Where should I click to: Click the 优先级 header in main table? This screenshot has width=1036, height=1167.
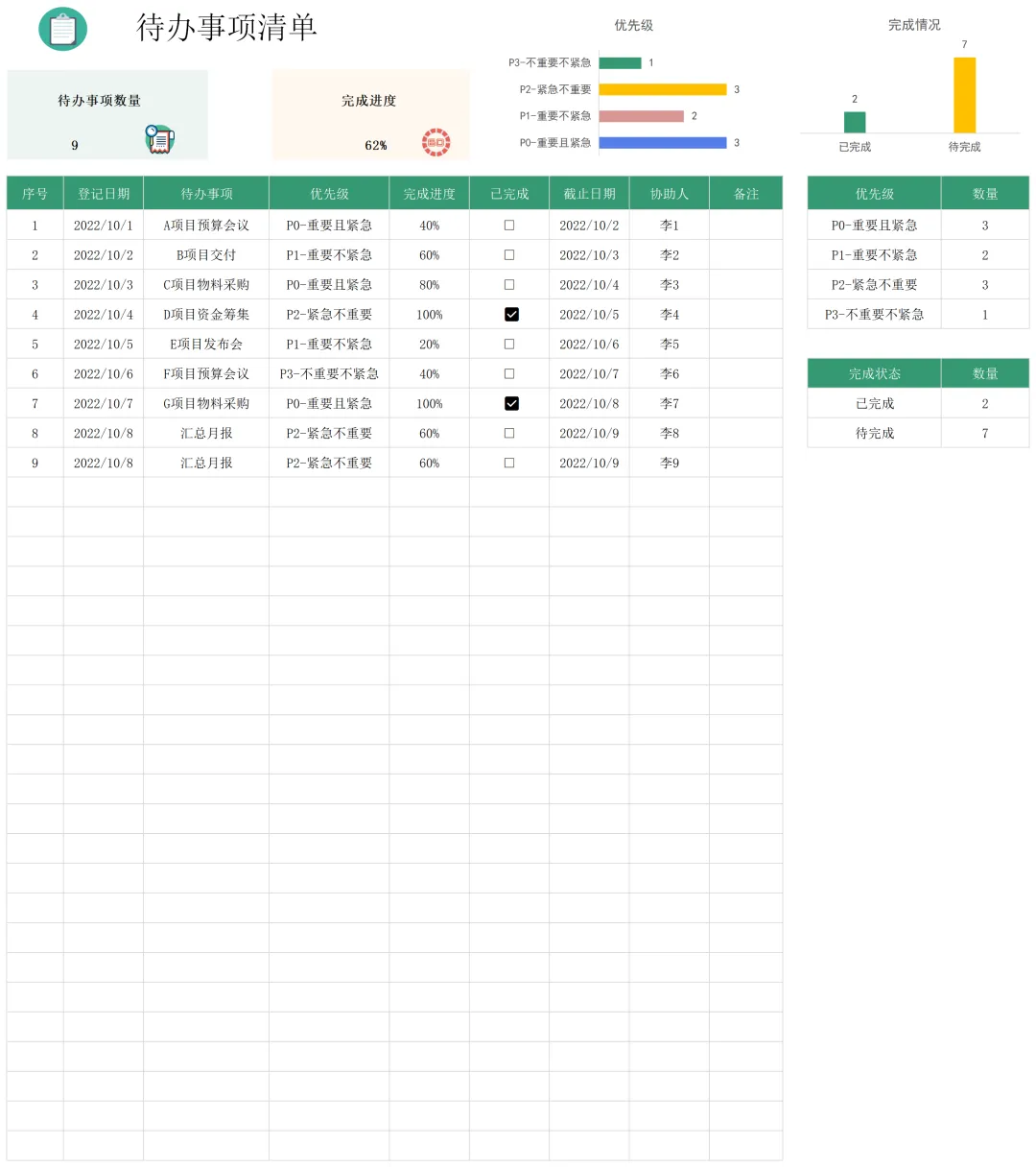click(329, 194)
